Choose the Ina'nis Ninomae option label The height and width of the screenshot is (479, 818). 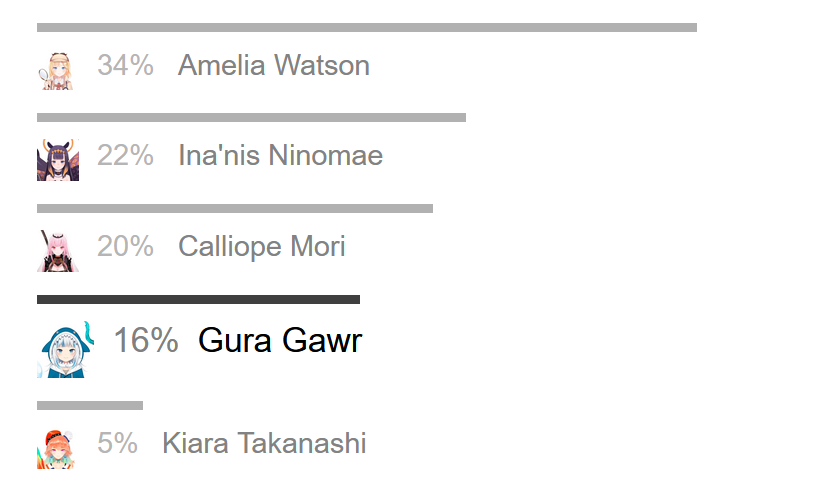[x=281, y=155]
